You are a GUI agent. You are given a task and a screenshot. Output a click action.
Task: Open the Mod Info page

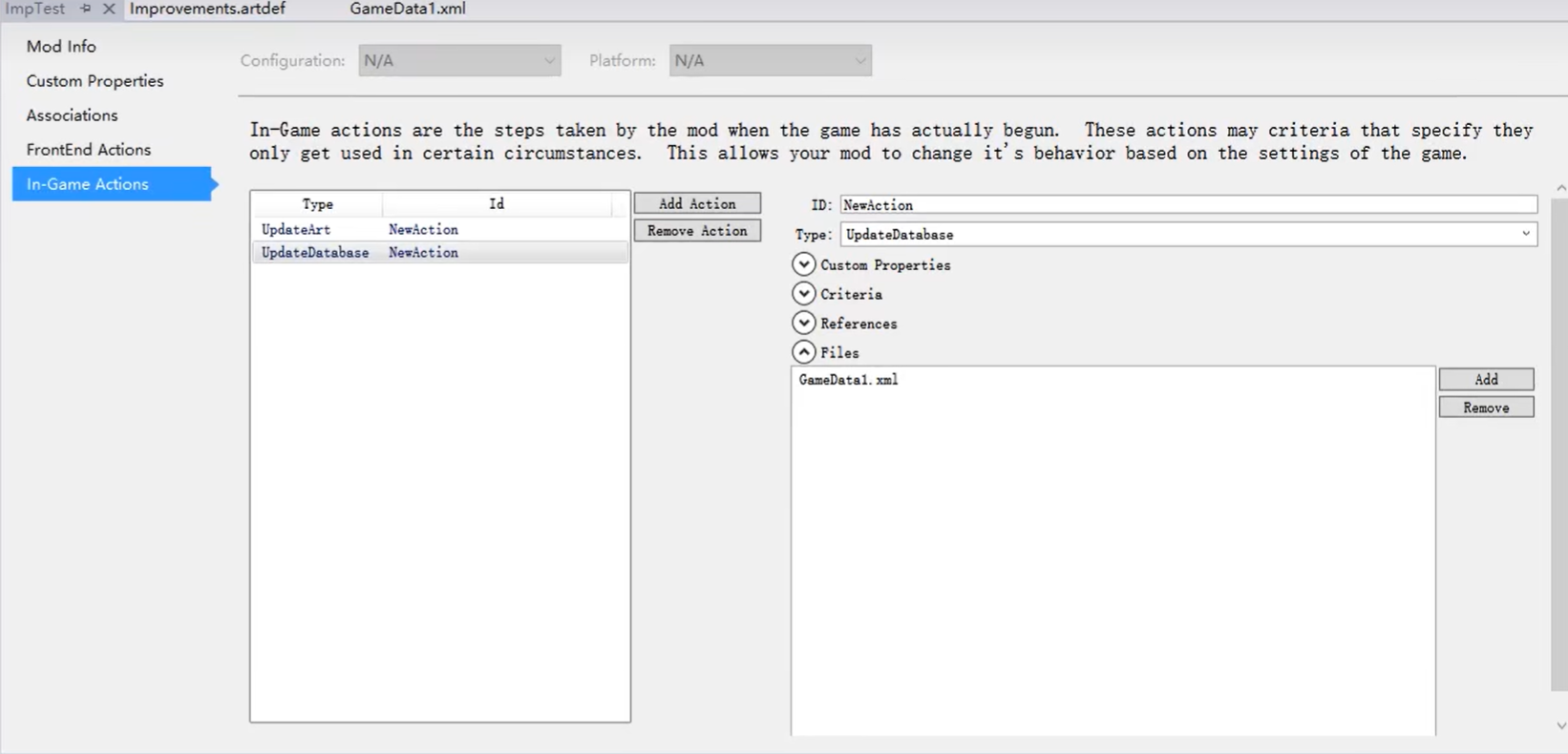[61, 46]
